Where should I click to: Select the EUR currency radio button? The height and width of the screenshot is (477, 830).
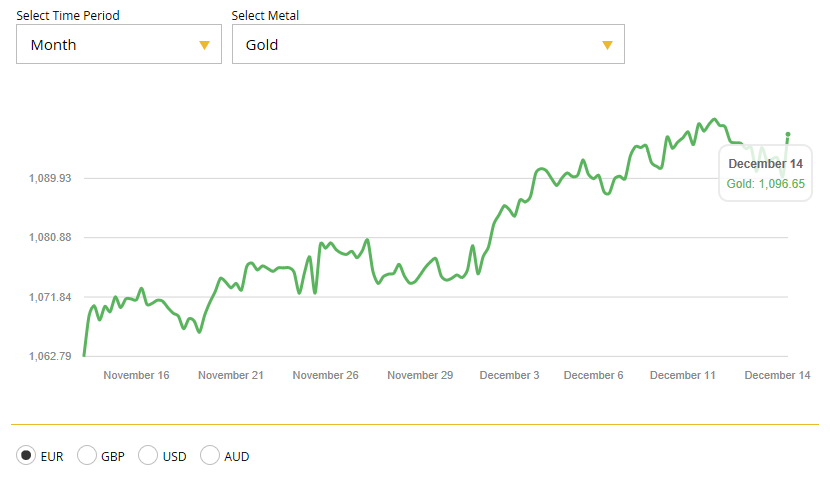tap(26, 456)
